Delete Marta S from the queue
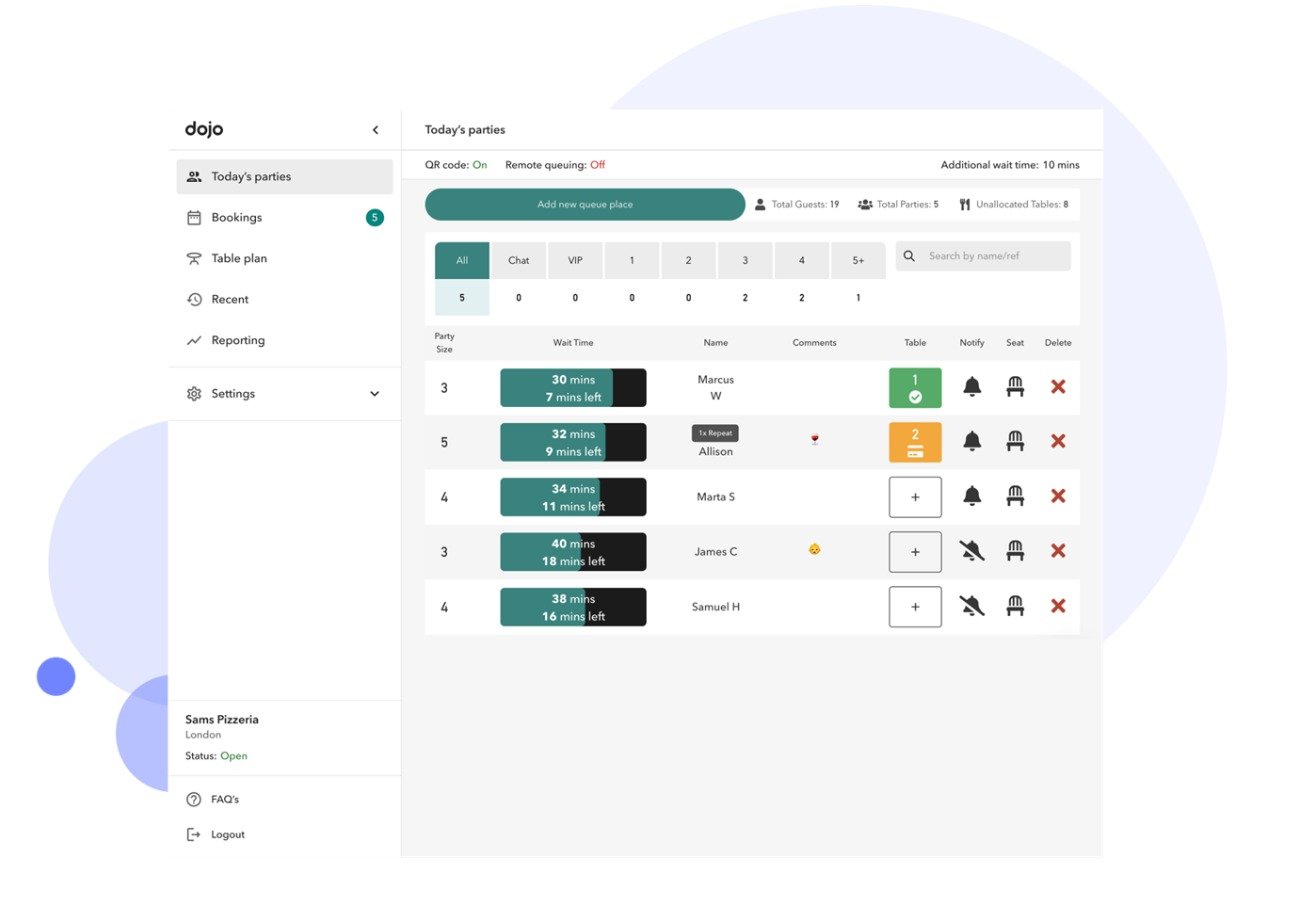 coord(1058,496)
